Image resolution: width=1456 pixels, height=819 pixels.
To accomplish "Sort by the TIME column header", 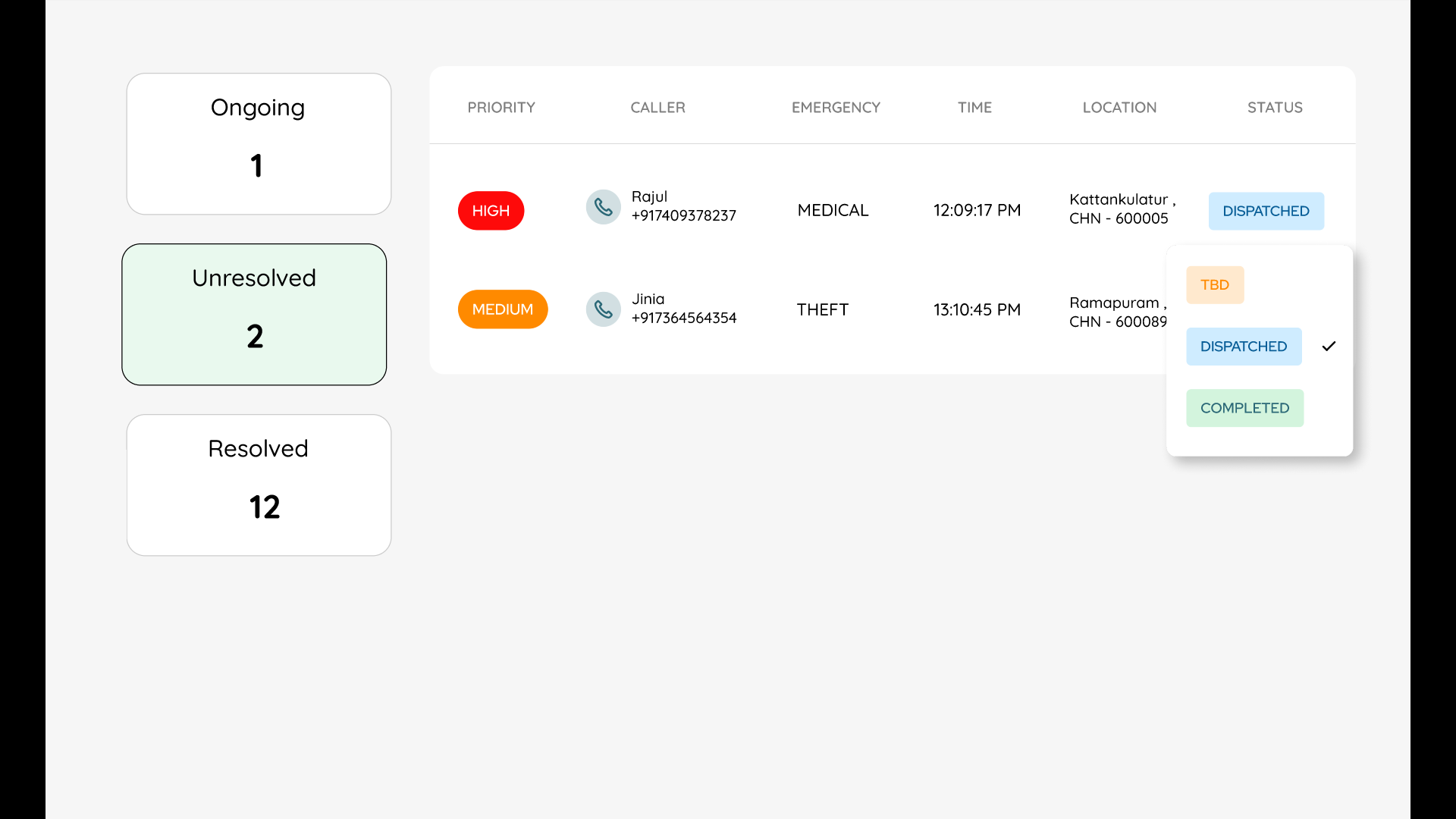I will coord(974,107).
